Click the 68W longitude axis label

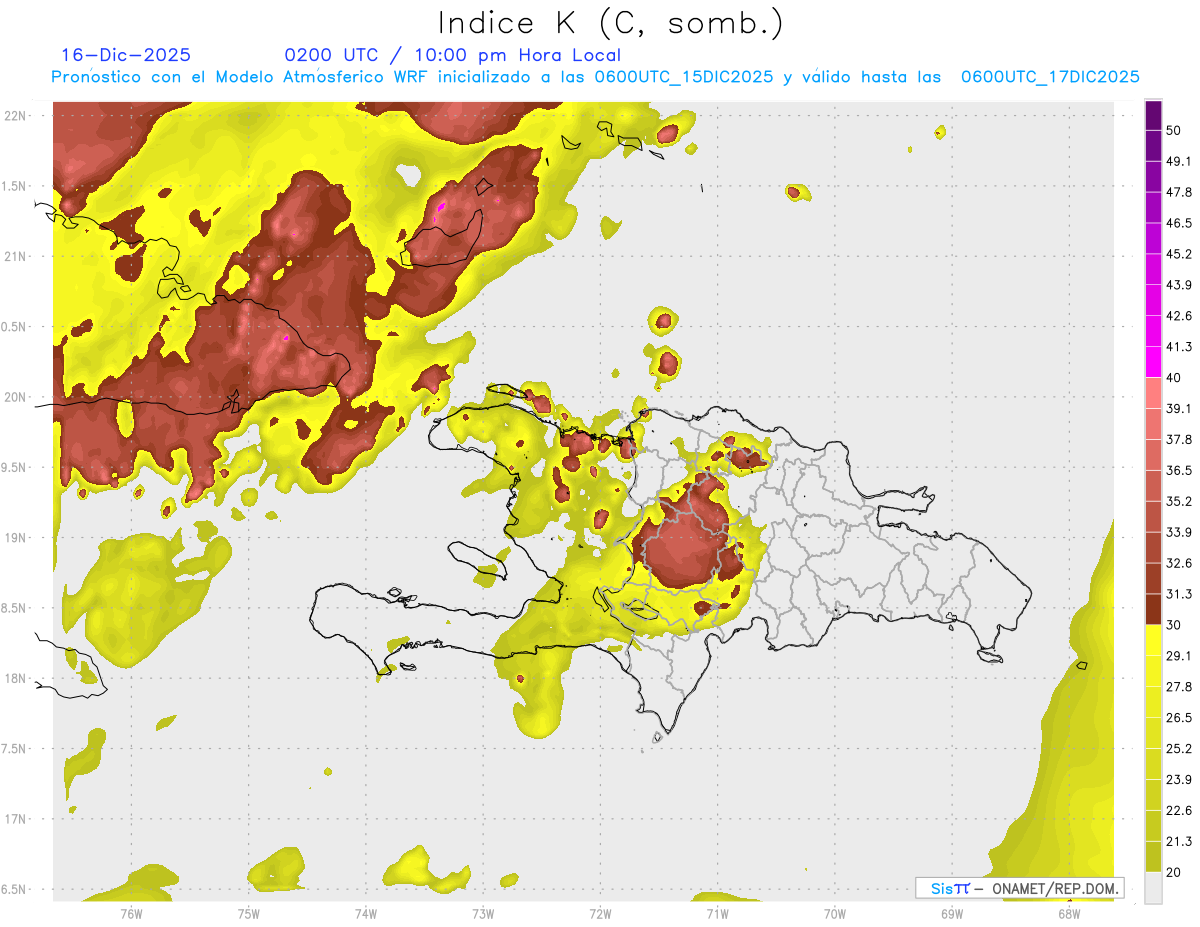(1069, 913)
